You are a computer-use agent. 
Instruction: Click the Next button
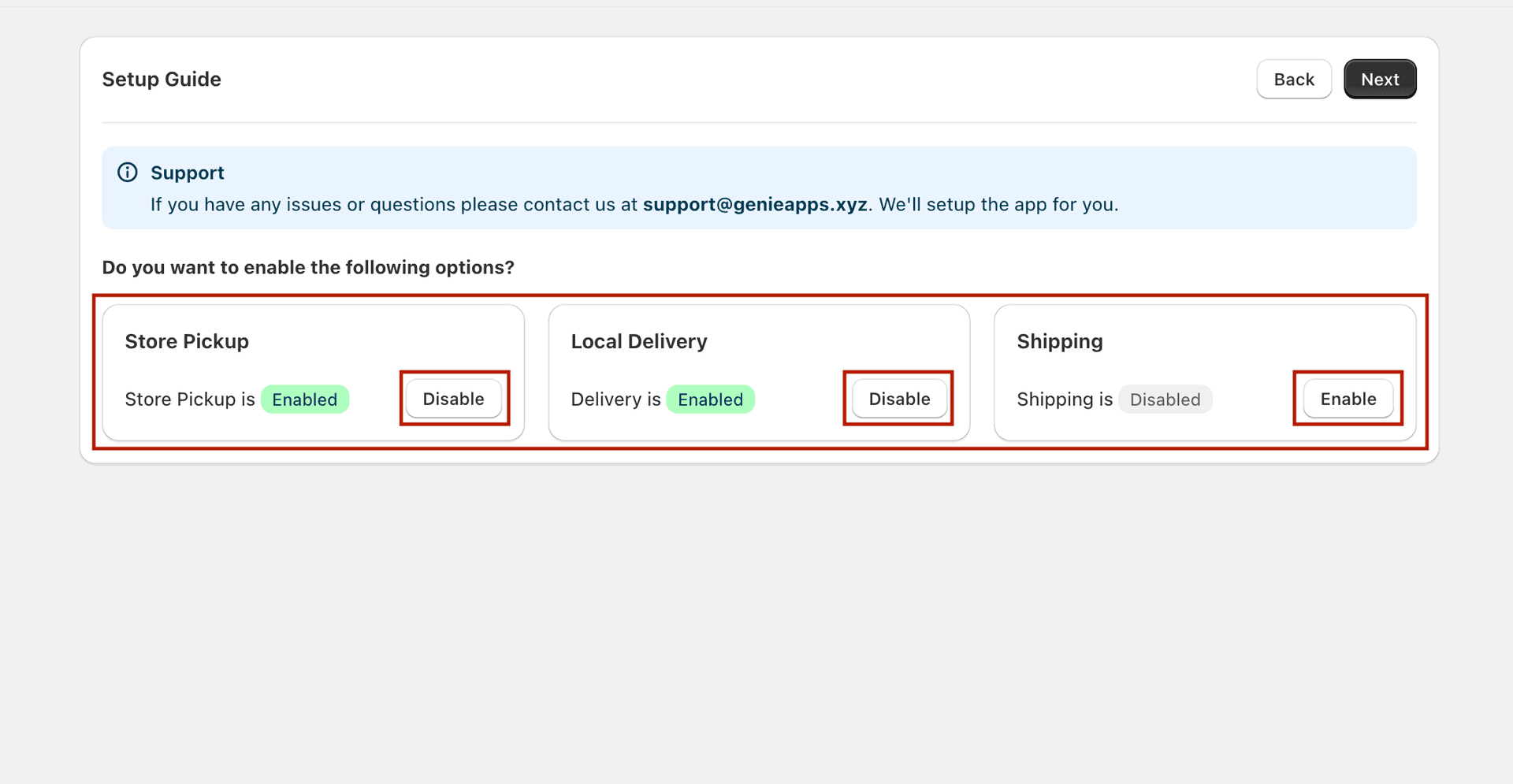[1380, 79]
